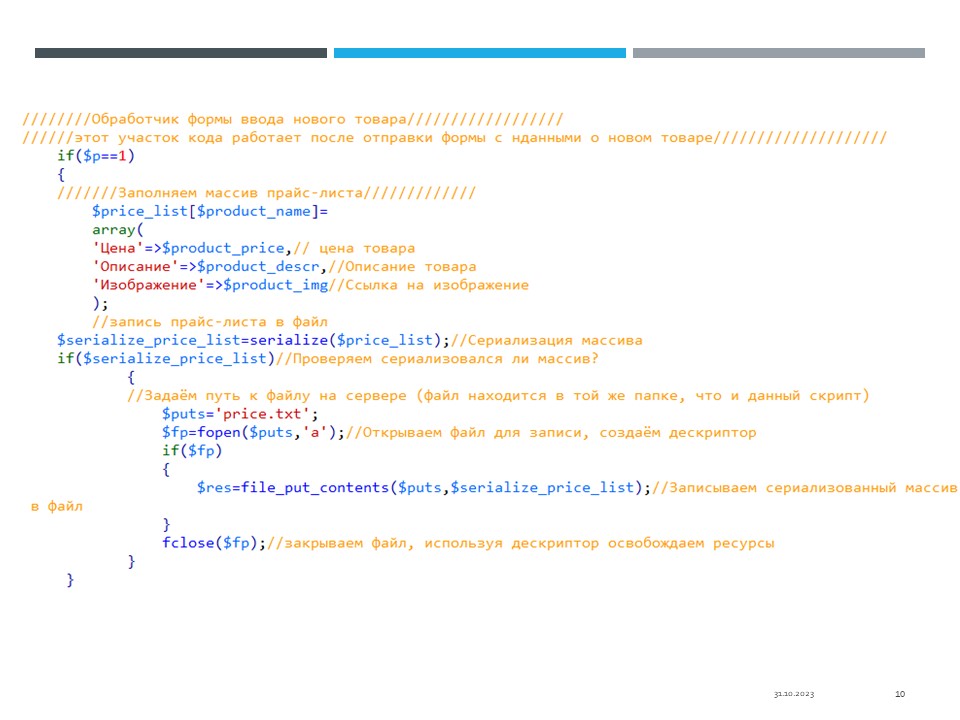Click the 'fclose($fp);' statement
The image size is (960, 720).
pos(214,543)
